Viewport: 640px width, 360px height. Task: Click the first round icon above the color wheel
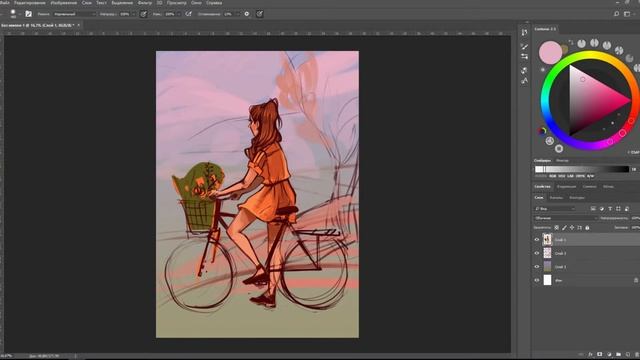(x=582, y=43)
